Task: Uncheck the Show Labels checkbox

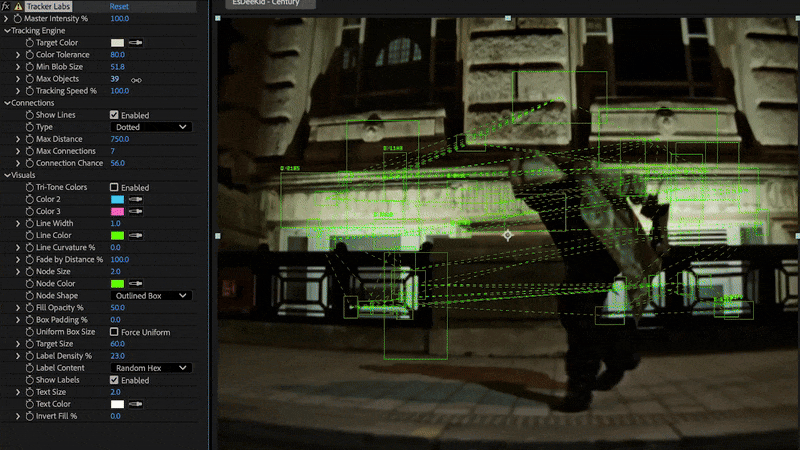Action: coord(114,380)
